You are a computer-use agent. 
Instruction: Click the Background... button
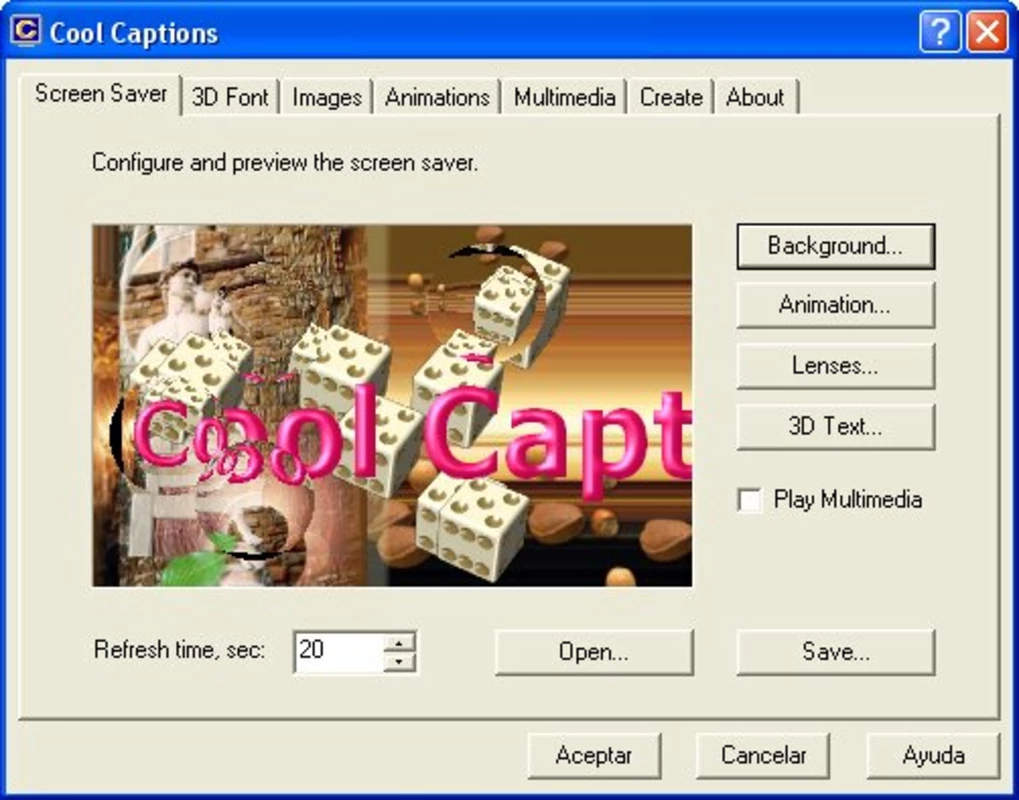[836, 246]
